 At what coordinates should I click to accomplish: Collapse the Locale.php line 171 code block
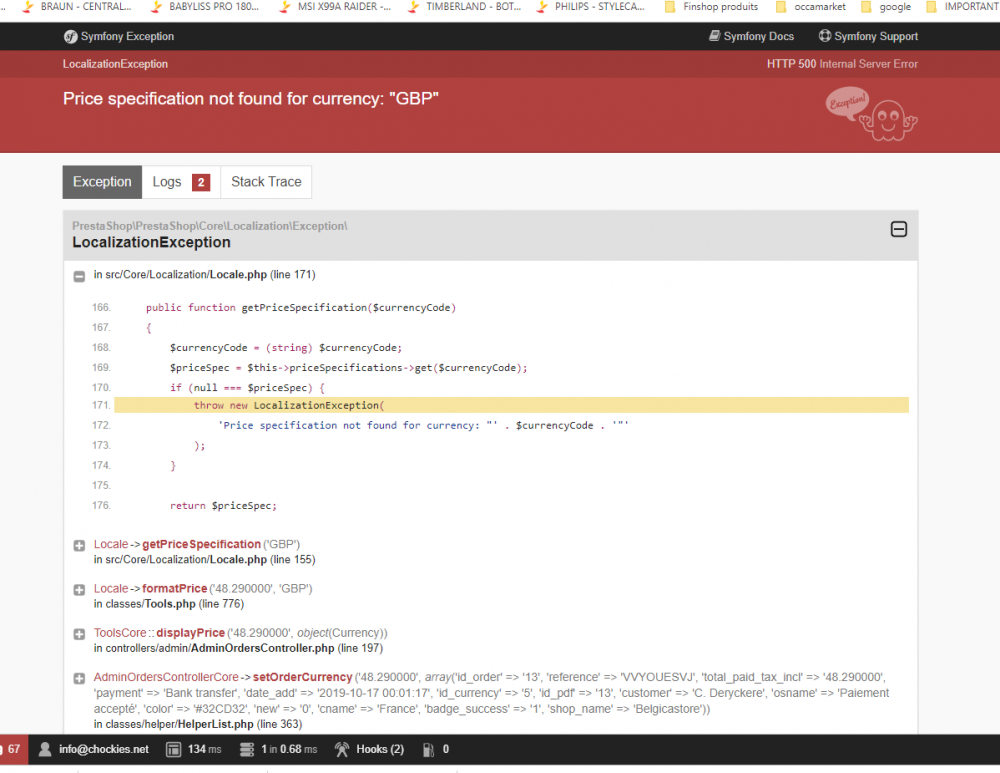[79, 276]
